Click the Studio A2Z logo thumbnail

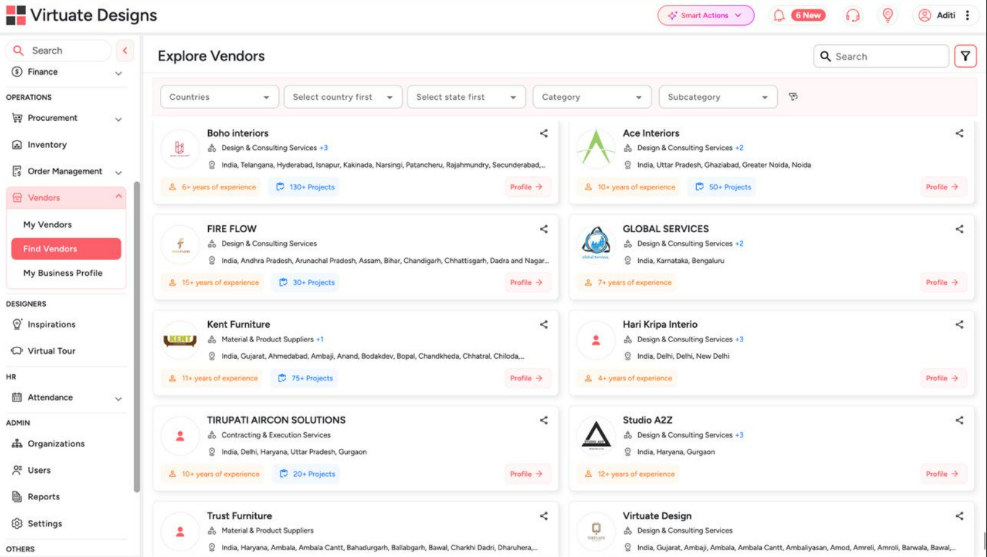pyautogui.click(x=595, y=436)
